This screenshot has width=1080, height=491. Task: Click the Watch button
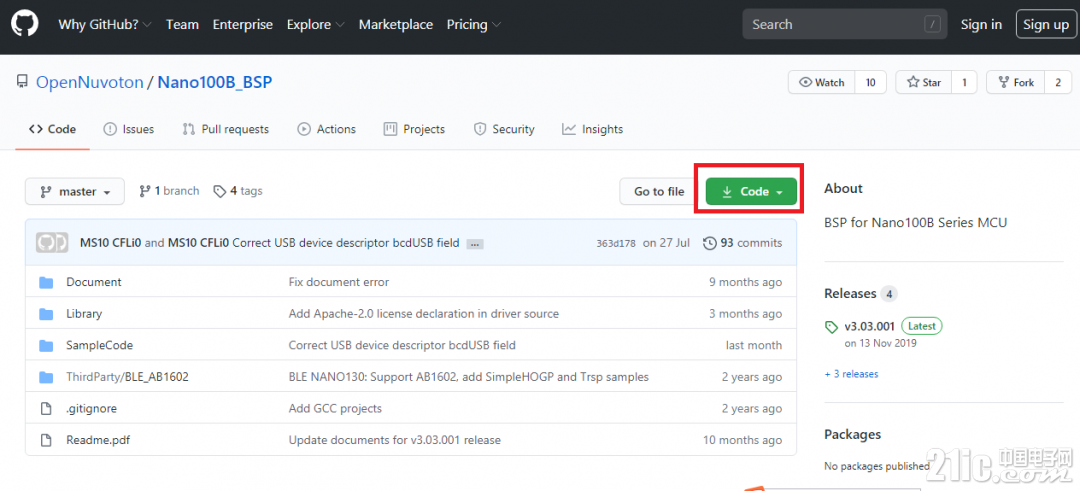(x=822, y=83)
